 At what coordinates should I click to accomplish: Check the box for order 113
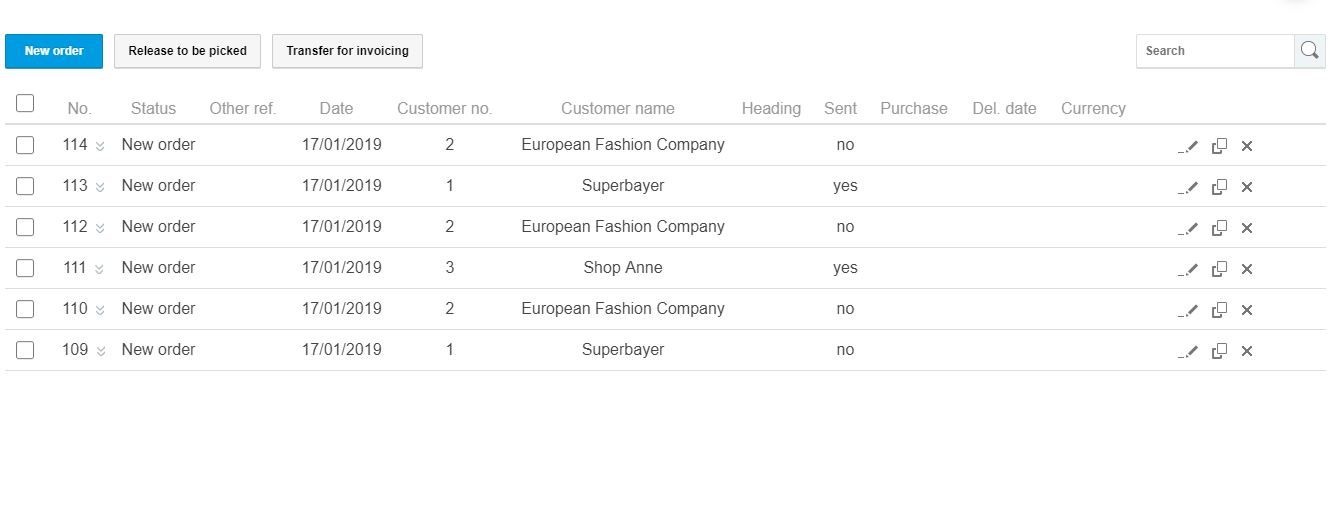tap(25, 186)
